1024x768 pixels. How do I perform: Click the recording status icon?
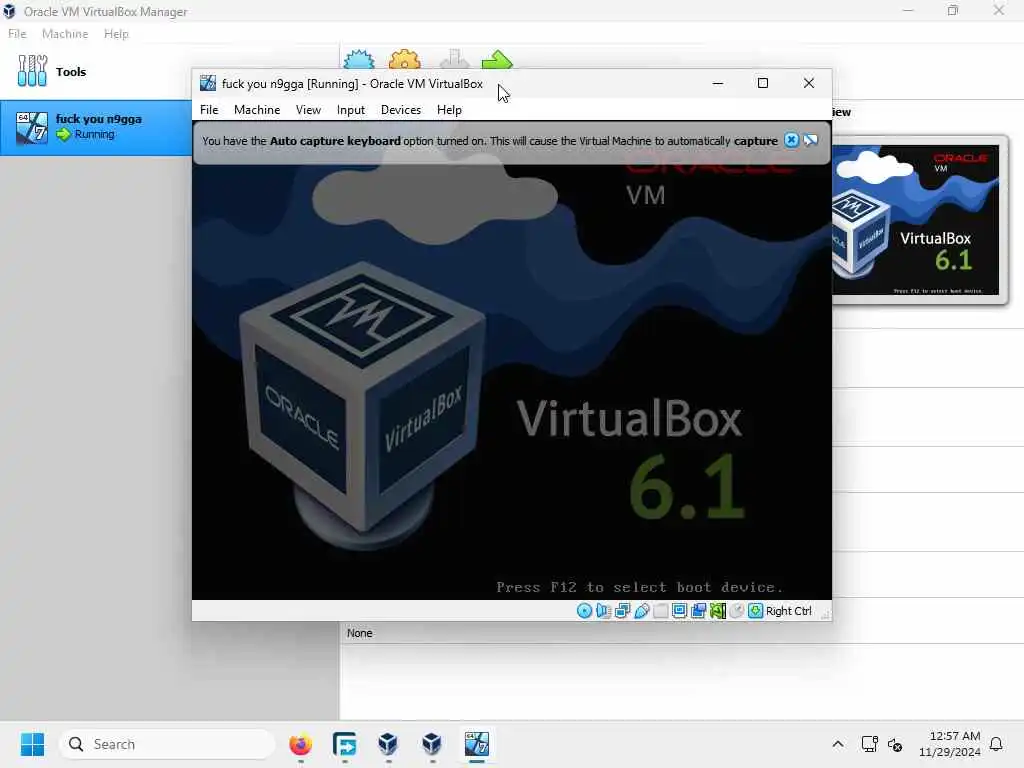click(x=698, y=611)
